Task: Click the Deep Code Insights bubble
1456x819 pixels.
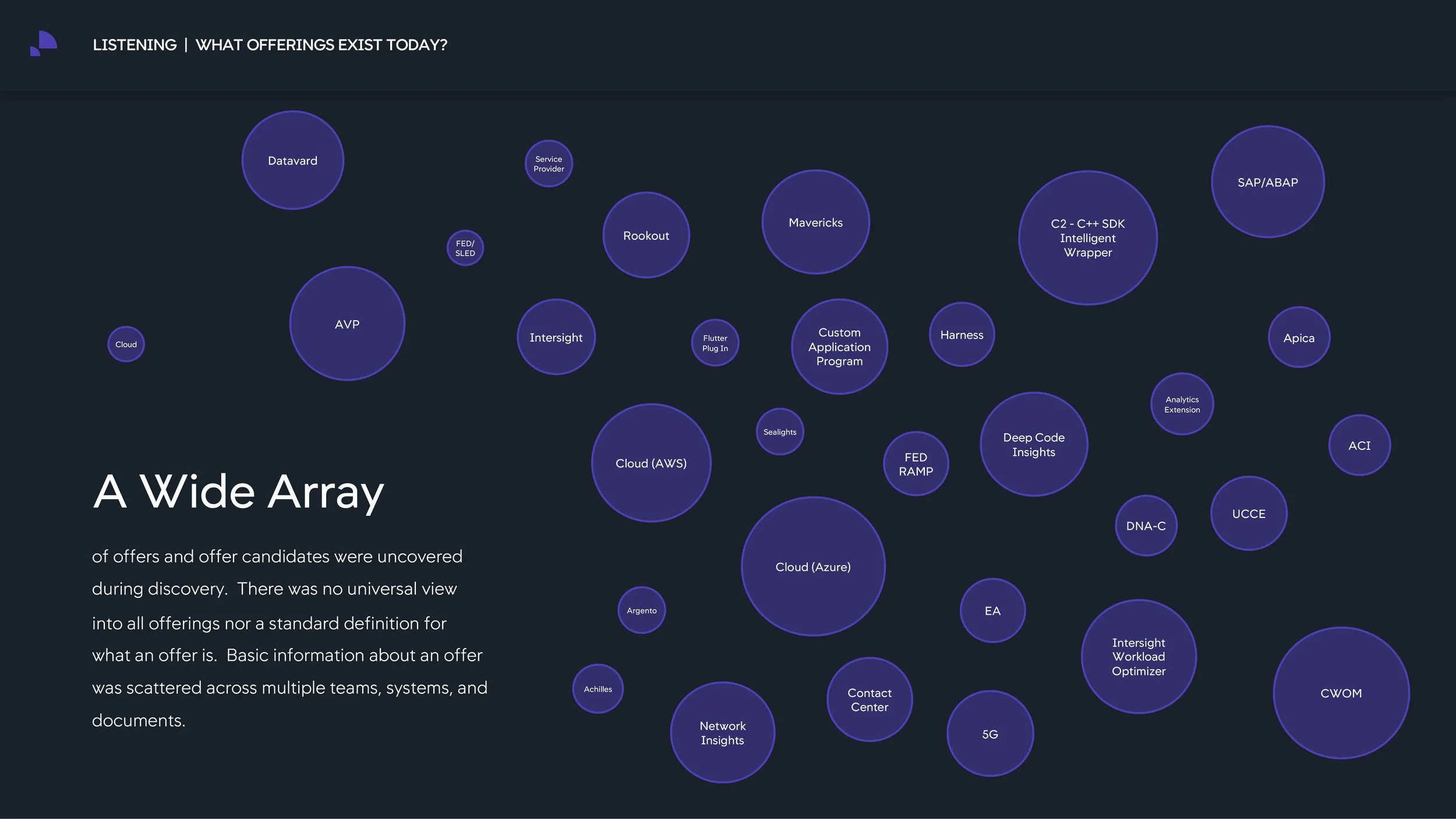Action: 1033,444
